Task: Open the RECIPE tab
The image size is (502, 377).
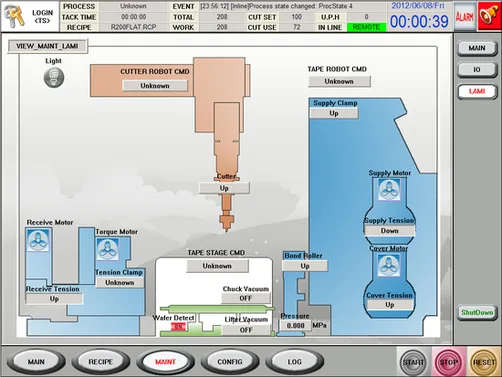Action: [x=100, y=362]
